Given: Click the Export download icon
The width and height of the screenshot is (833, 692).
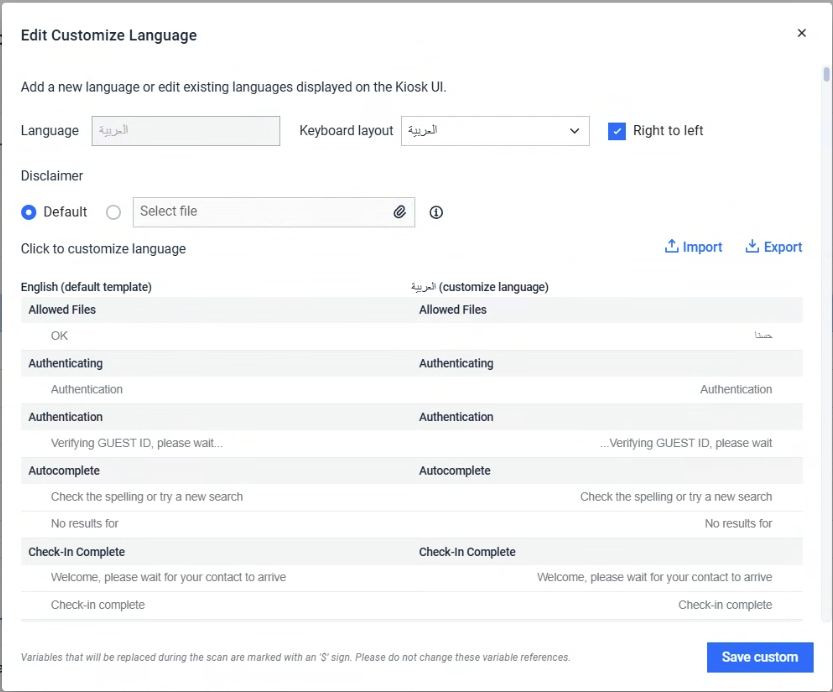Looking at the screenshot, I should pos(752,247).
